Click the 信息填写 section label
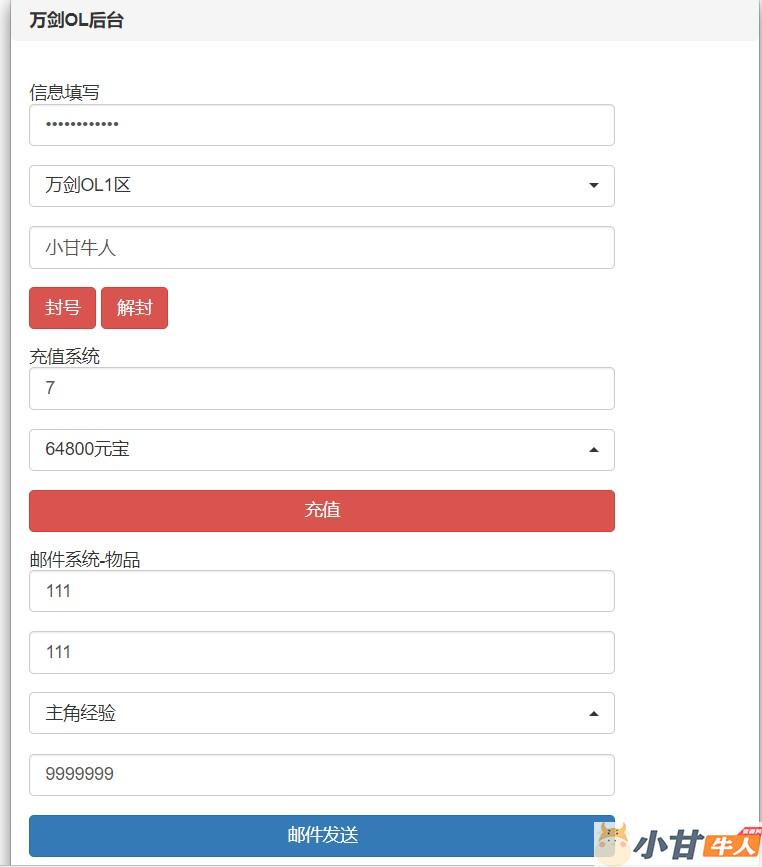Image resolution: width=762 pixels, height=867 pixels. [65, 92]
